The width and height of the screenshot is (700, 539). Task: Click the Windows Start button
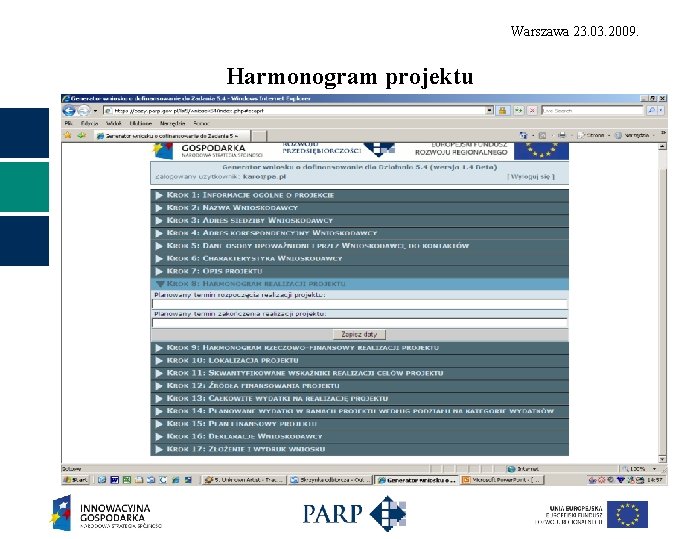coord(76,480)
